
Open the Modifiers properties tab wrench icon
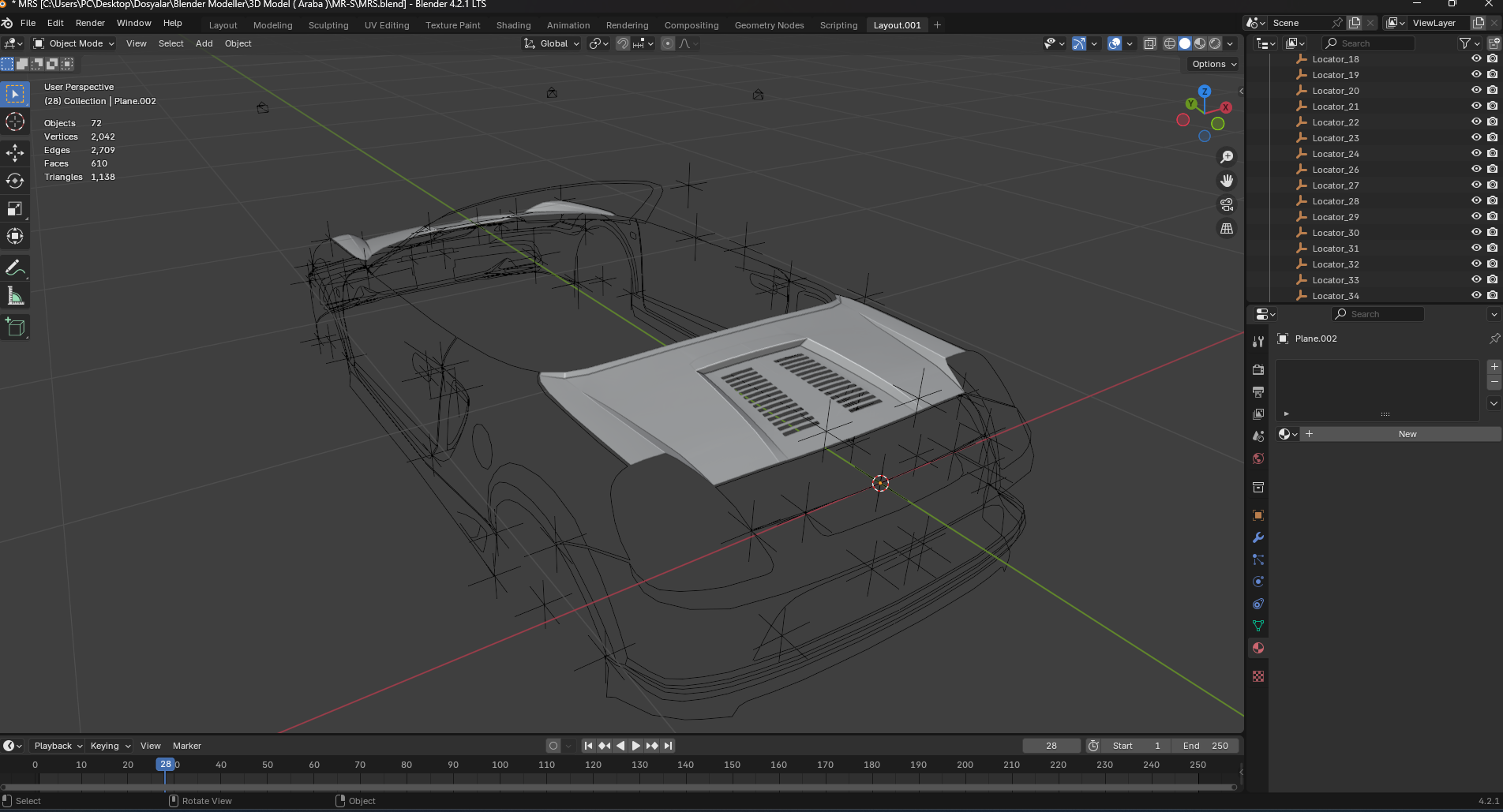coord(1258,537)
